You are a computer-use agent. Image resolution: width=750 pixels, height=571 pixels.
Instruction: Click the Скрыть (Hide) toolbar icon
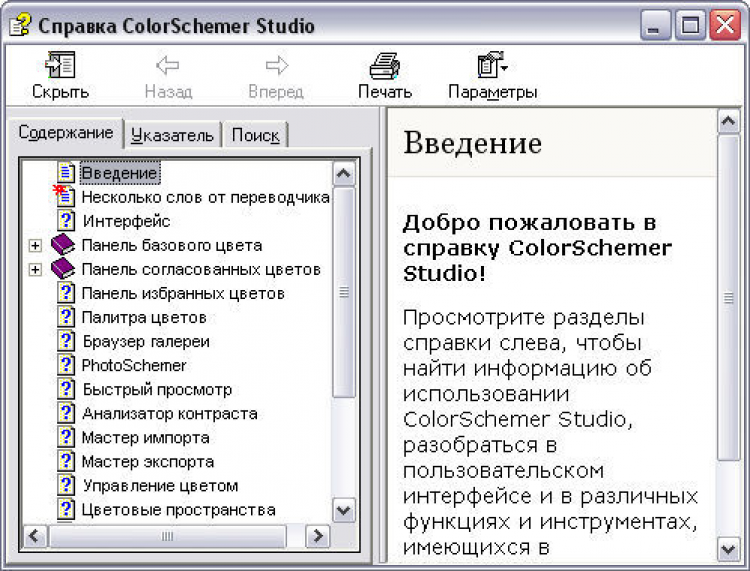(x=60, y=65)
